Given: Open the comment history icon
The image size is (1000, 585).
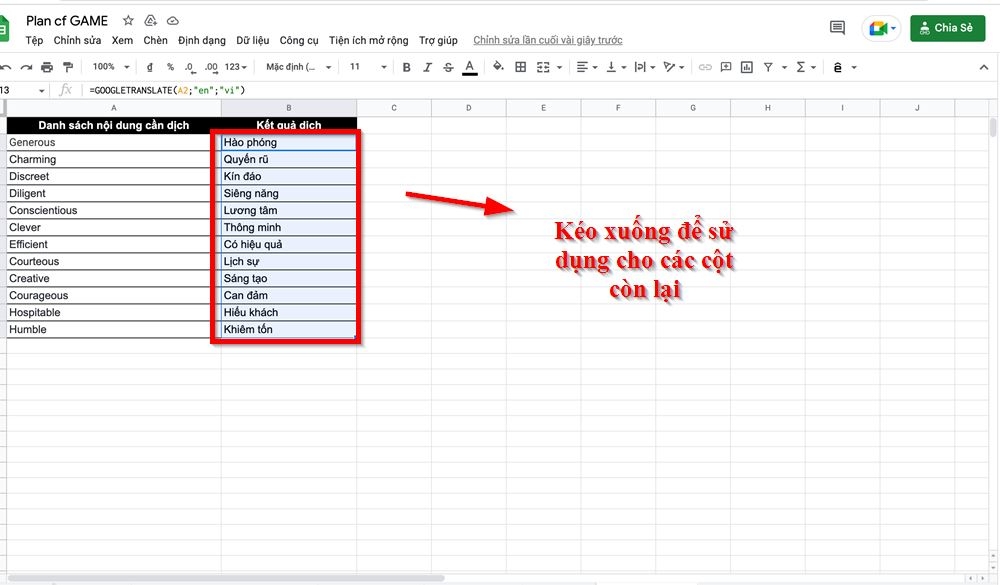Looking at the screenshot, I should click(x=837, y=27).
